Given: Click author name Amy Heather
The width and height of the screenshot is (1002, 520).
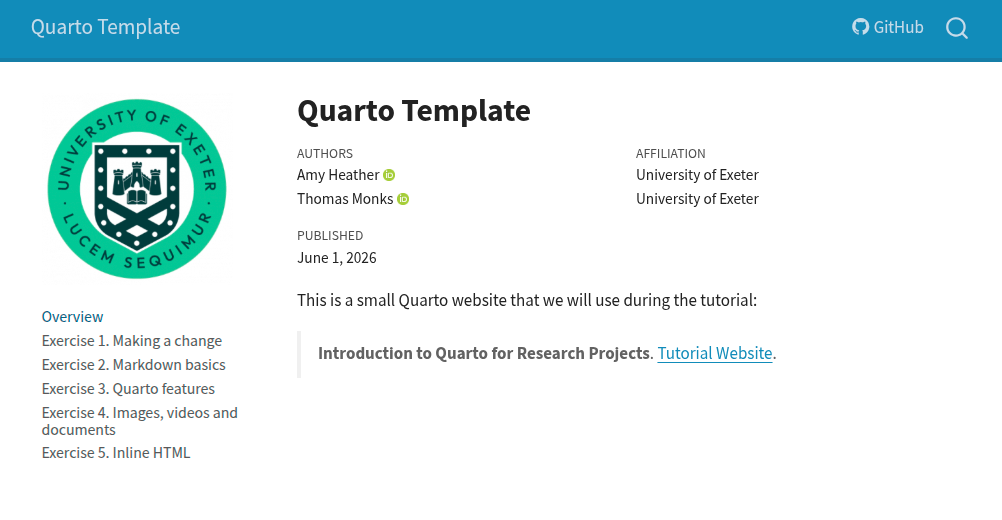Looking at the screenshot, I should coord(338,175).
